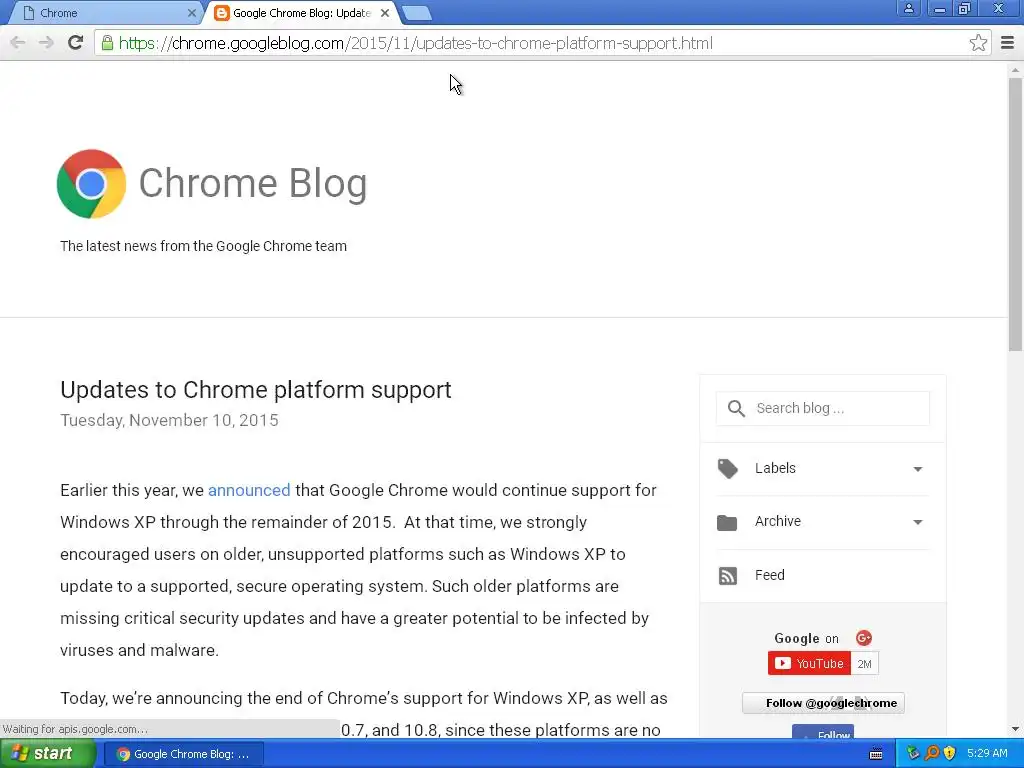The image size is (1024, 768).
Task: Select the Google Chrome Blog tab
Action: (x=302, y=13)
